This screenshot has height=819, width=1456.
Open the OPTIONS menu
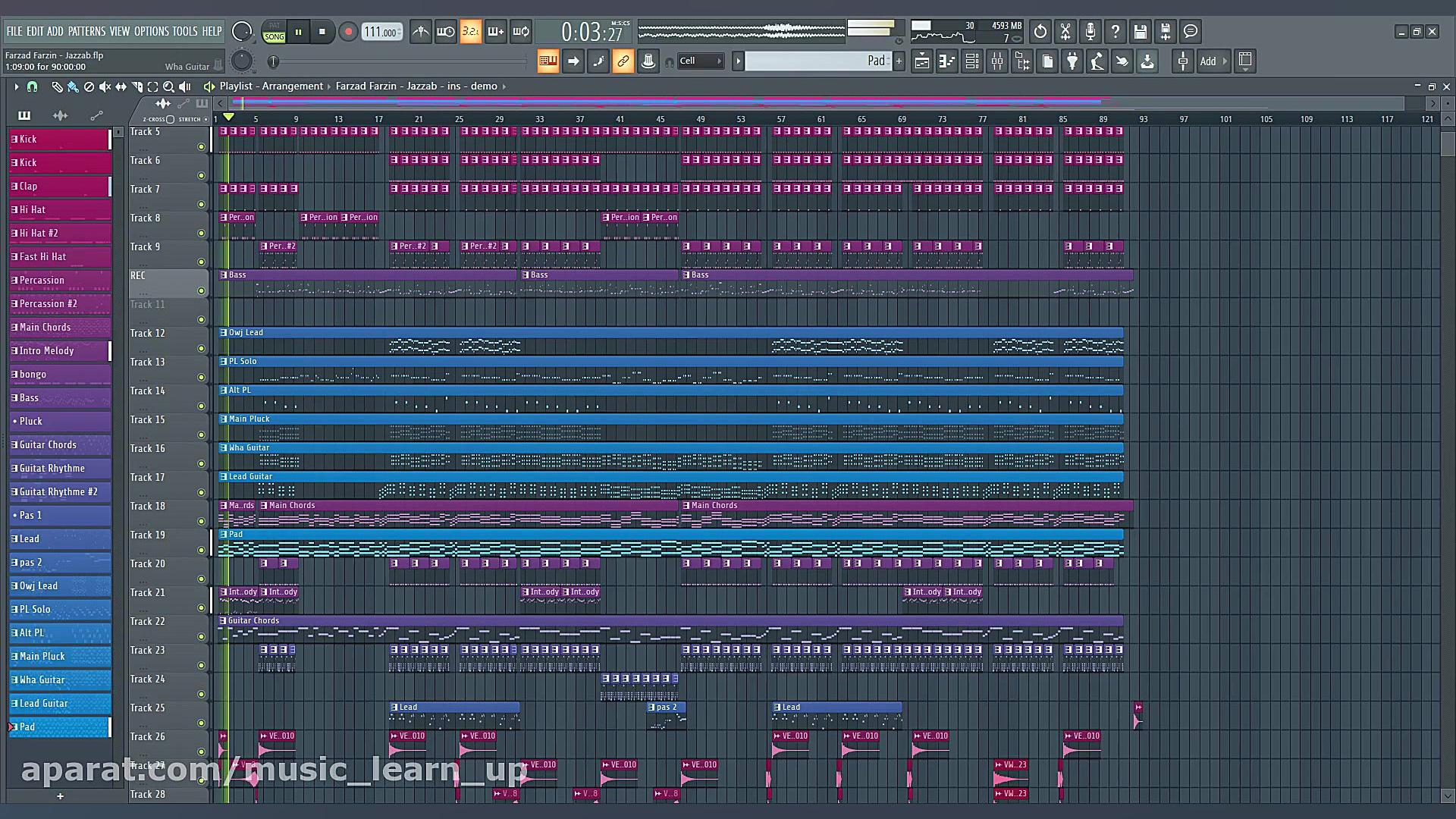[x=151, y=31]
